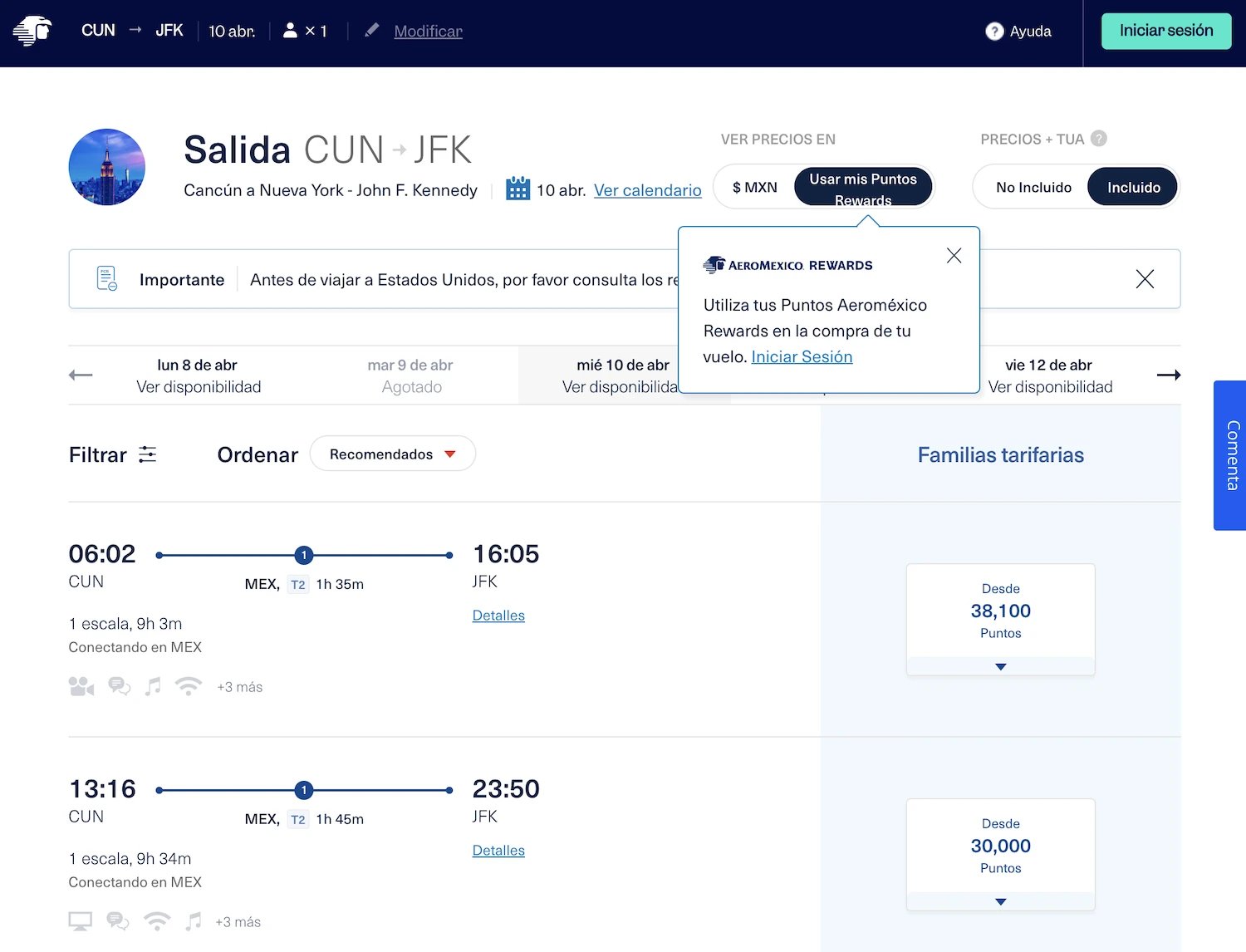
Task: Click CUN origin code in header
Action: tap(98, 30)
